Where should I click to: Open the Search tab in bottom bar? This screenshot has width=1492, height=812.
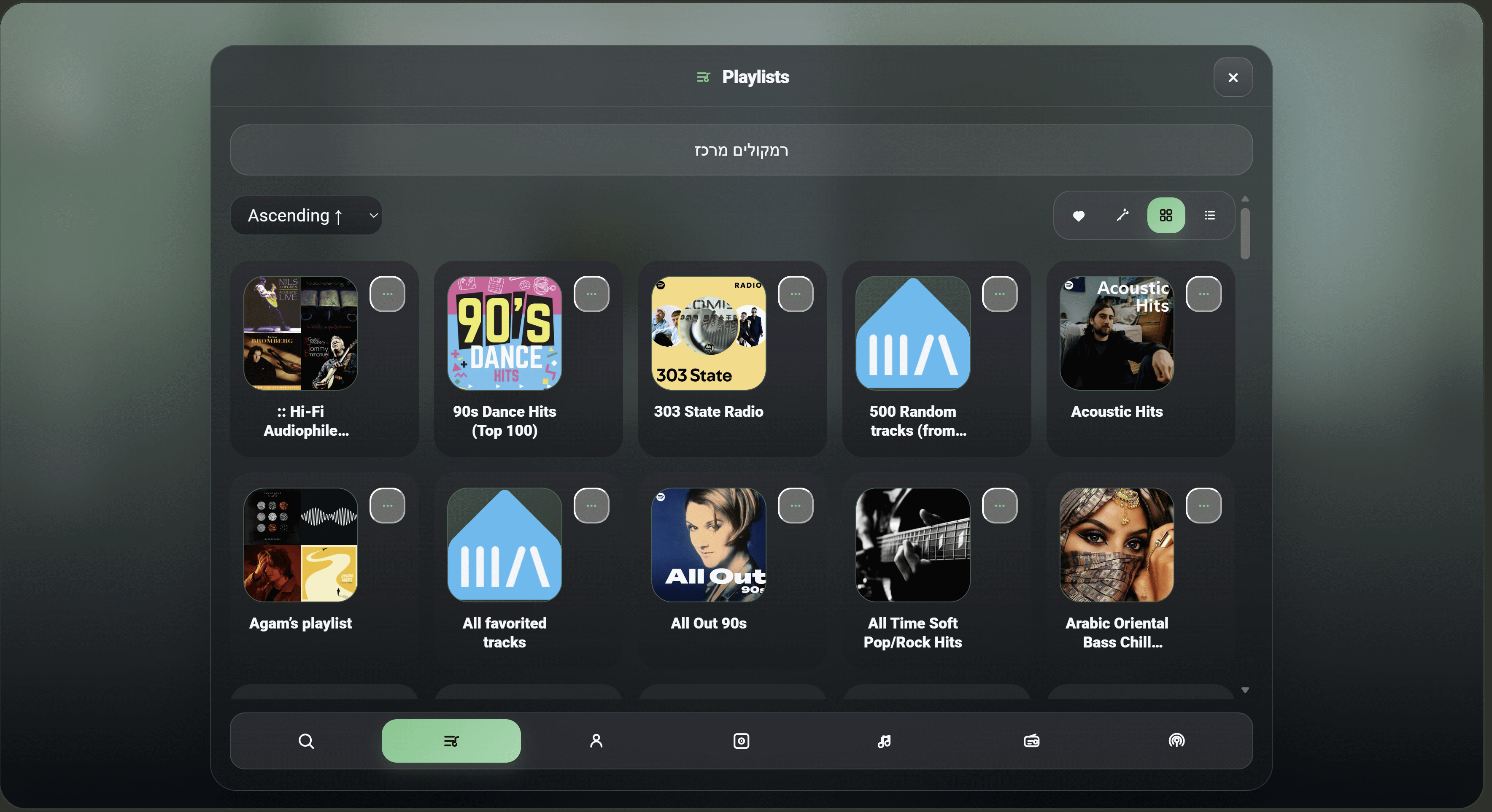306,741
